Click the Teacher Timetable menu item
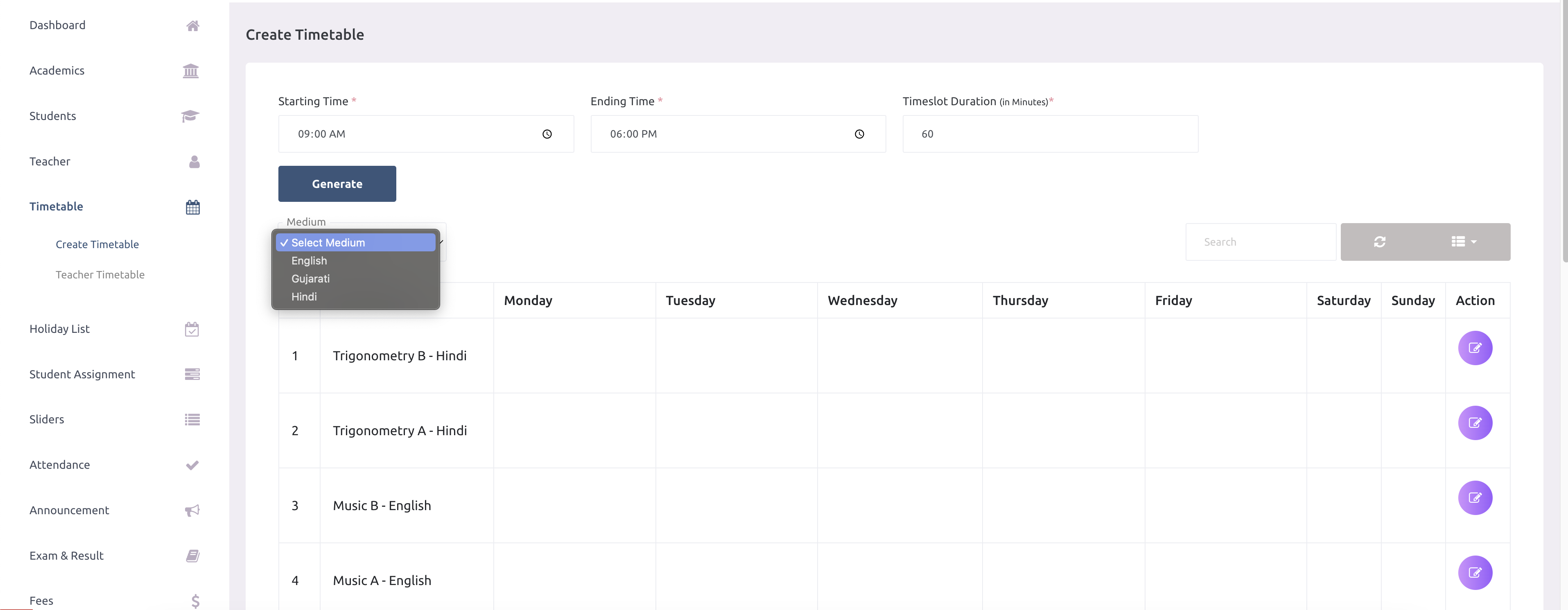 click(100, 274)
